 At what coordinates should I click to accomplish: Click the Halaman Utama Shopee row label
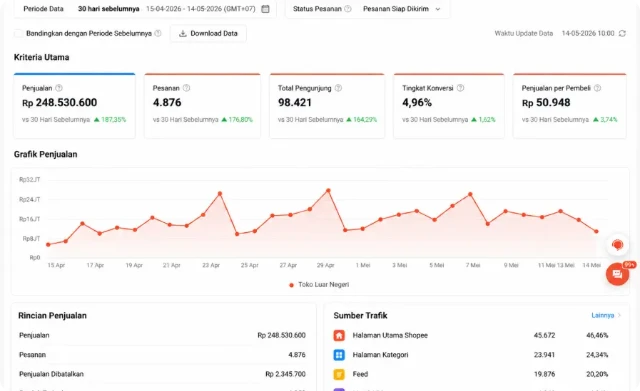pos(390,335)
